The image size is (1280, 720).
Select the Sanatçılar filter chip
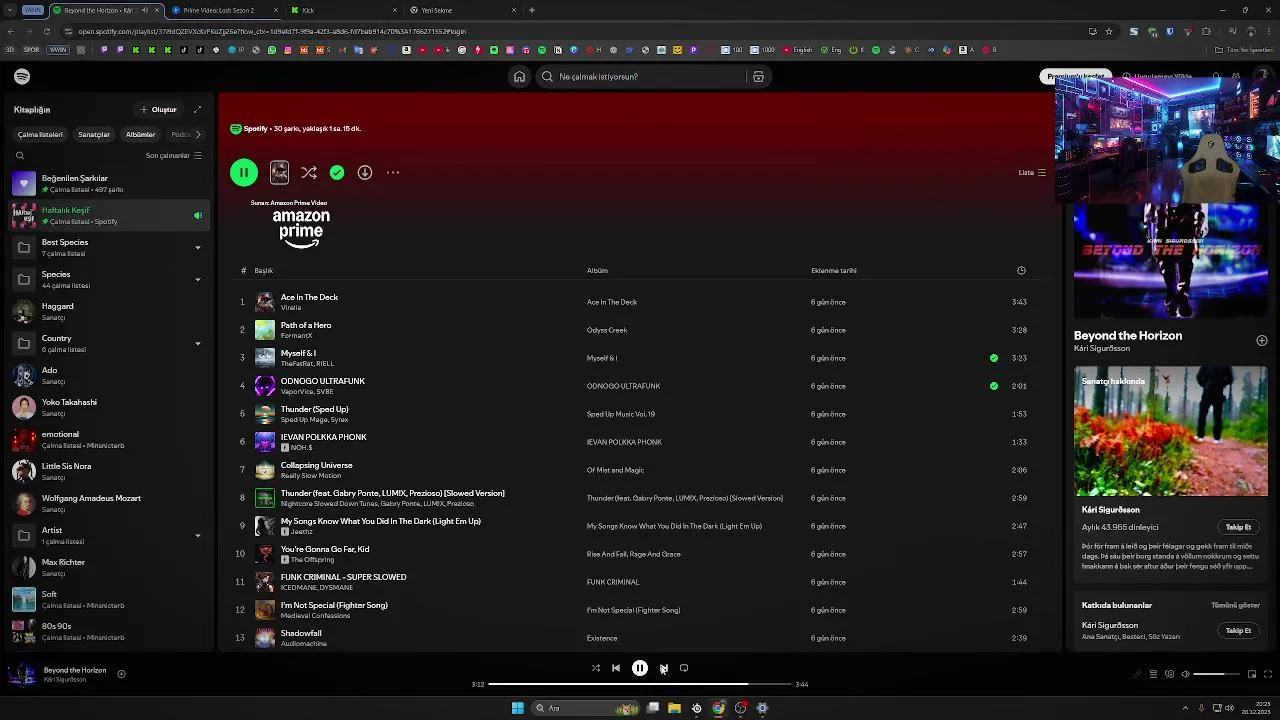pos(94,134)
